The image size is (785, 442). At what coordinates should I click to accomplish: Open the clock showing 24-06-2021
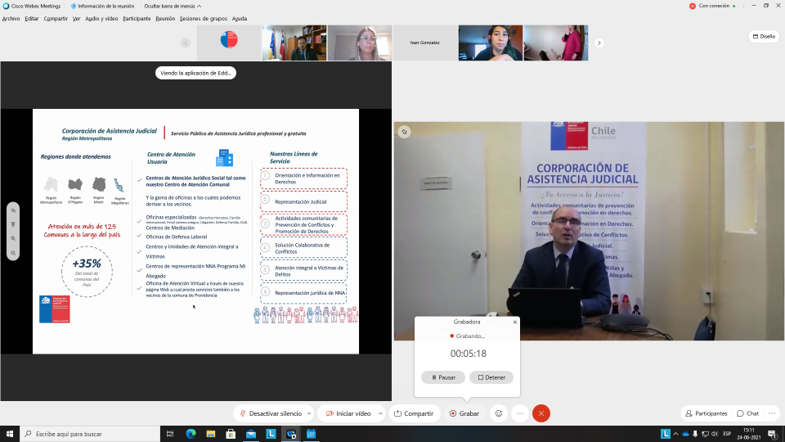pos(749,434)
